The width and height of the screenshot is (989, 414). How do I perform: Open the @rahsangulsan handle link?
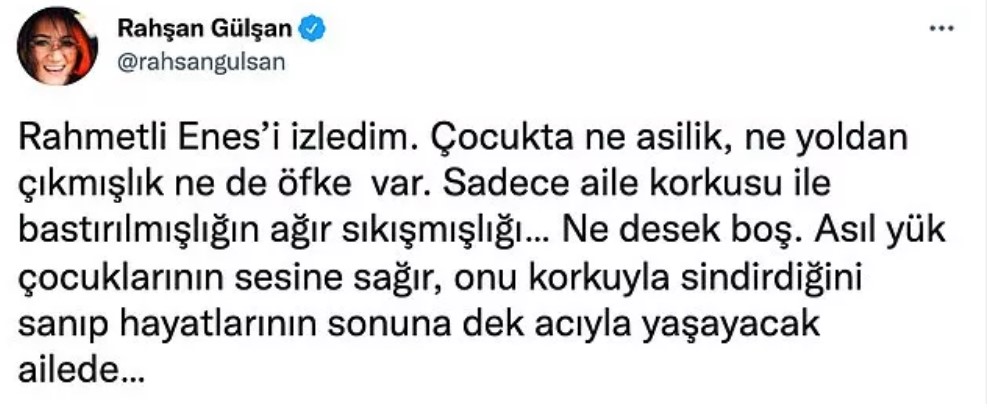point(196,59)
